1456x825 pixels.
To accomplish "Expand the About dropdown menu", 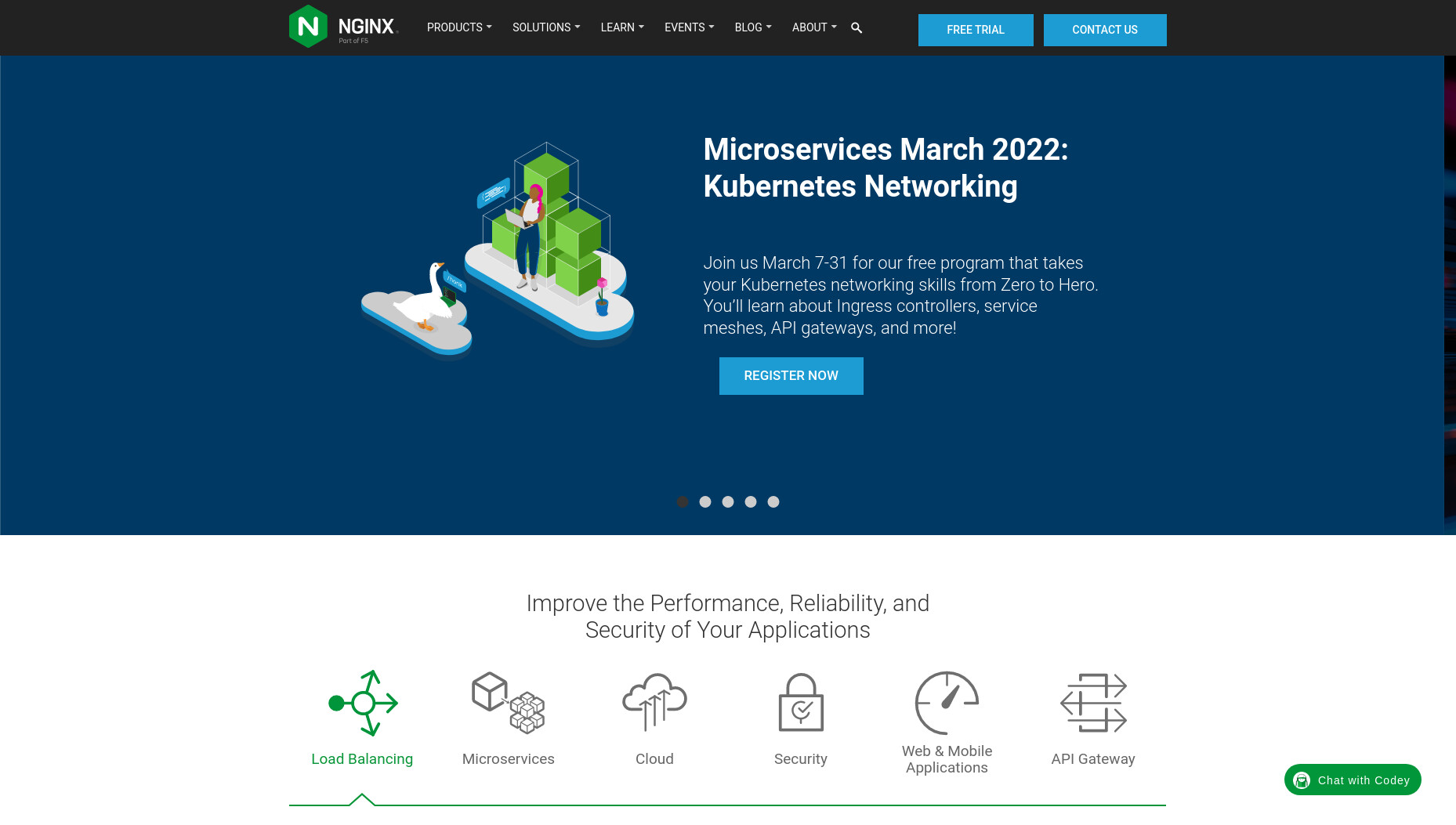I will pos(814,27).
